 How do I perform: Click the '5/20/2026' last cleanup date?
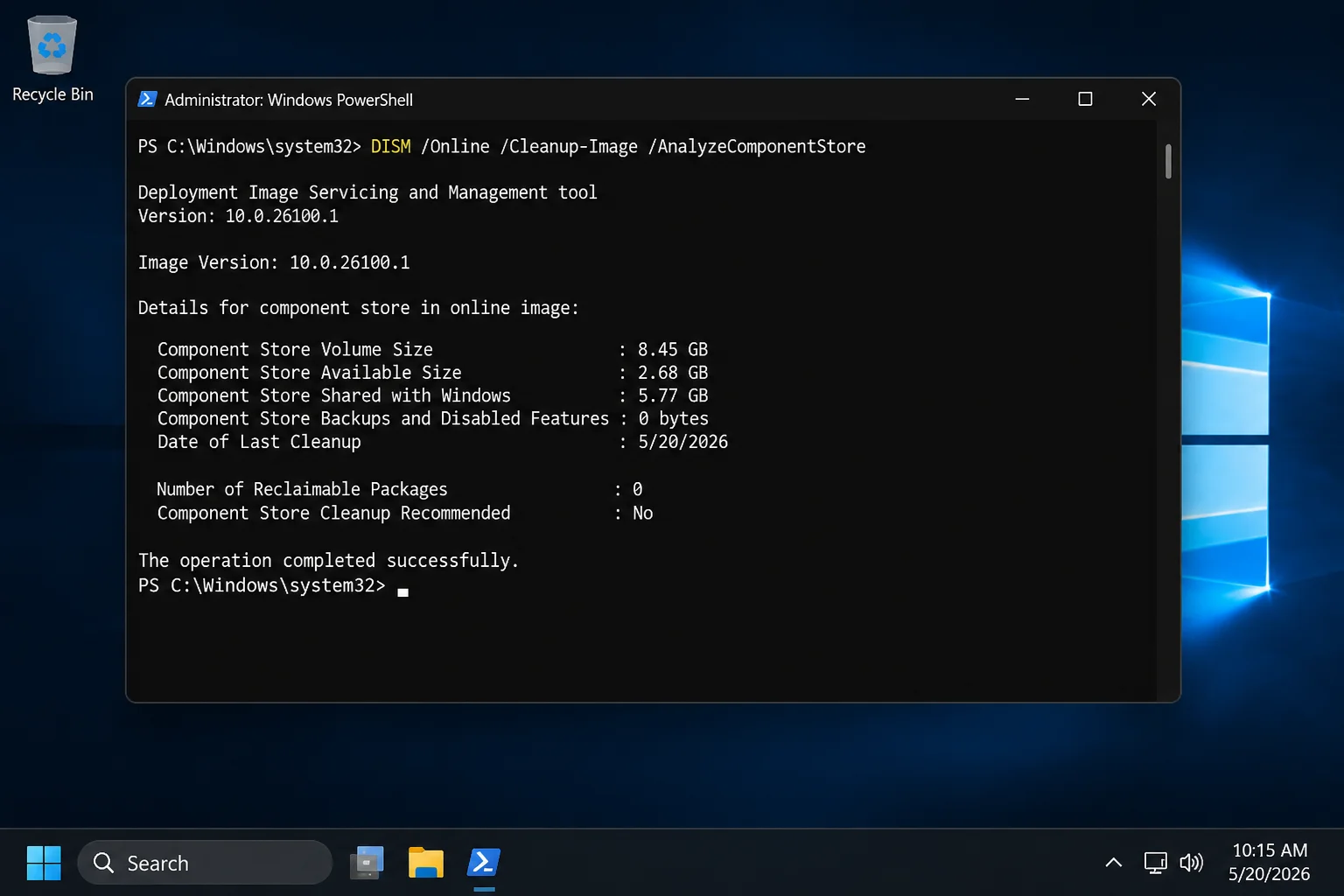(682, 442)
